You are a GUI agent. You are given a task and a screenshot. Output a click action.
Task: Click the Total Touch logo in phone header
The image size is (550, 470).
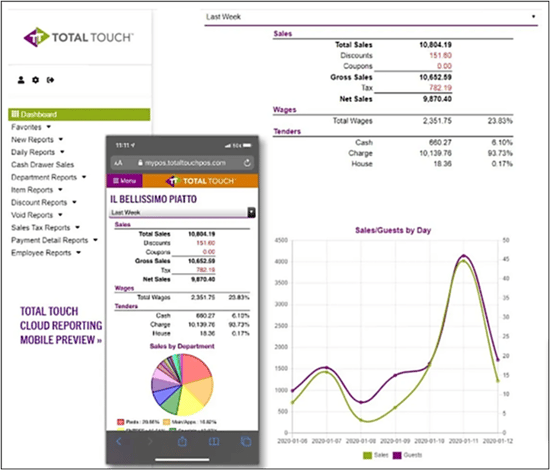[x=200, y=181]
